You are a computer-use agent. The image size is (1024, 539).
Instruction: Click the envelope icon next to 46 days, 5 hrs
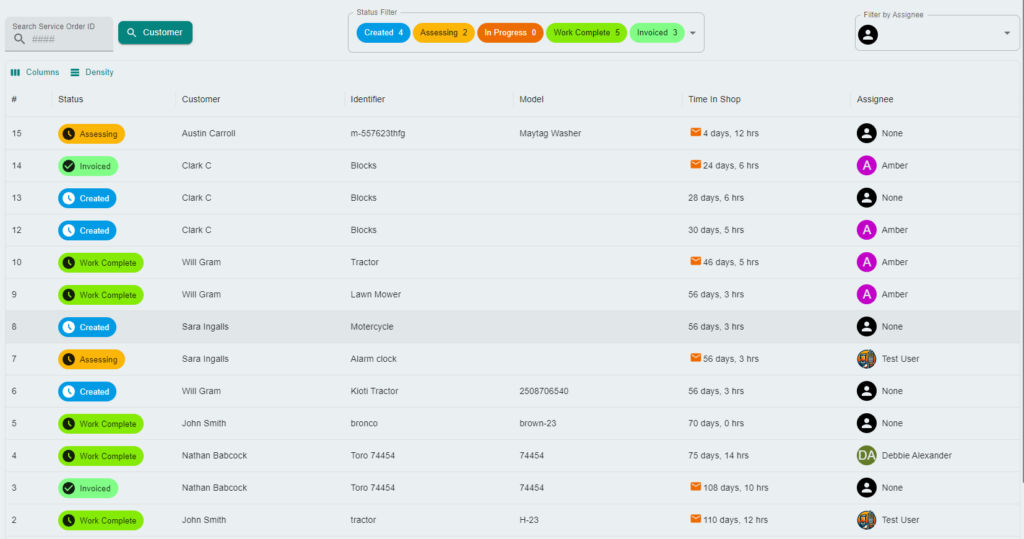pos(696,261)
